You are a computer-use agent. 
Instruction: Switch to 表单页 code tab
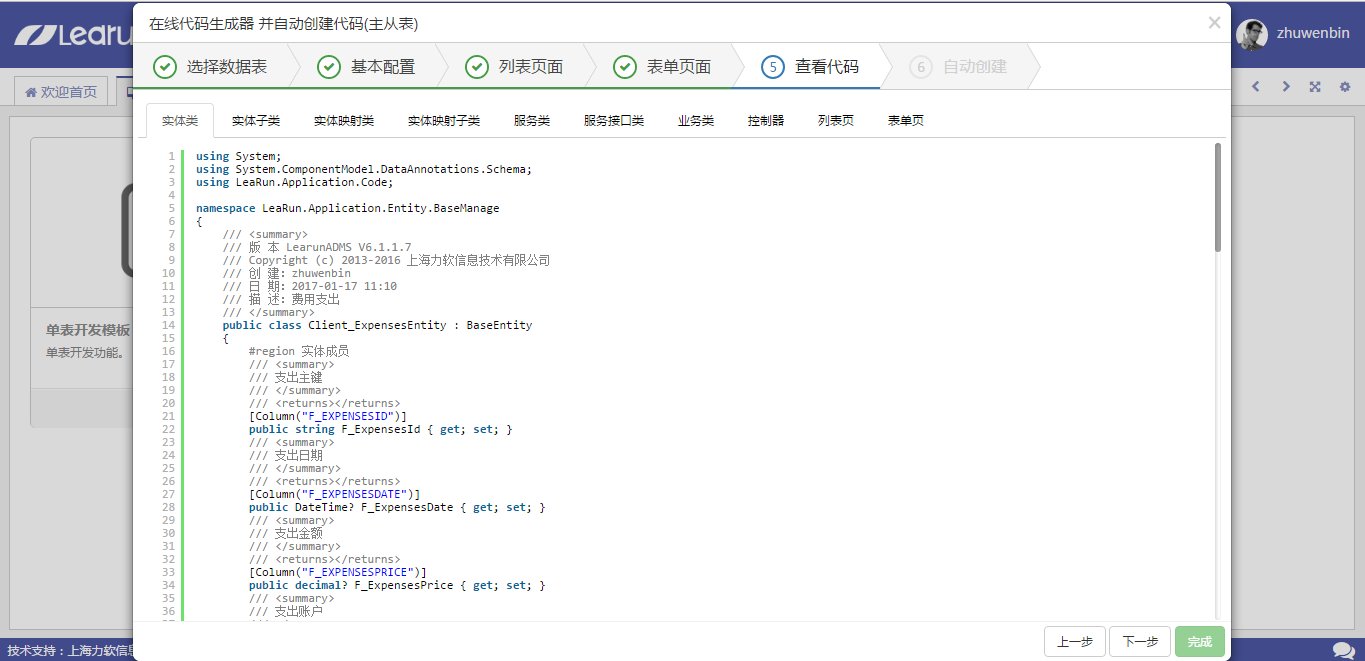906,121
